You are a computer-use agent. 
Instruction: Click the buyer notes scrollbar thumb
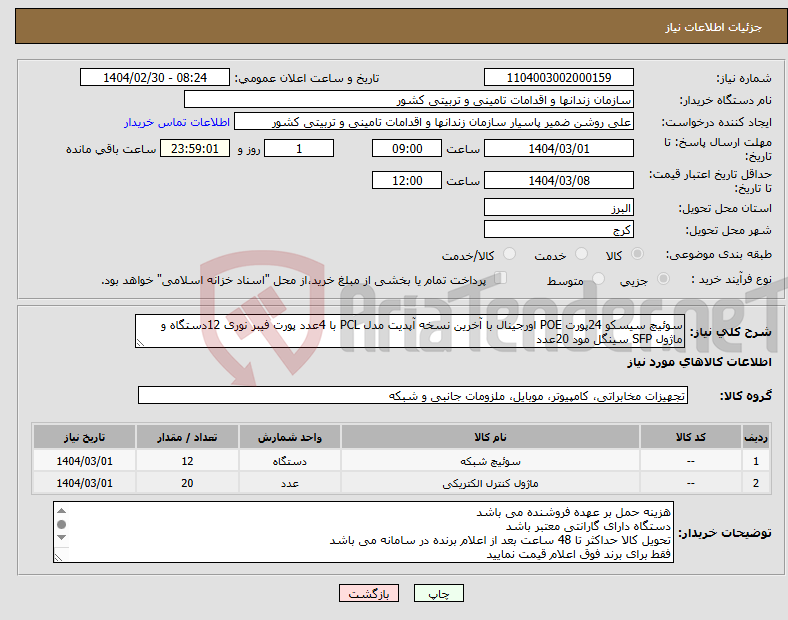point(61,525)
